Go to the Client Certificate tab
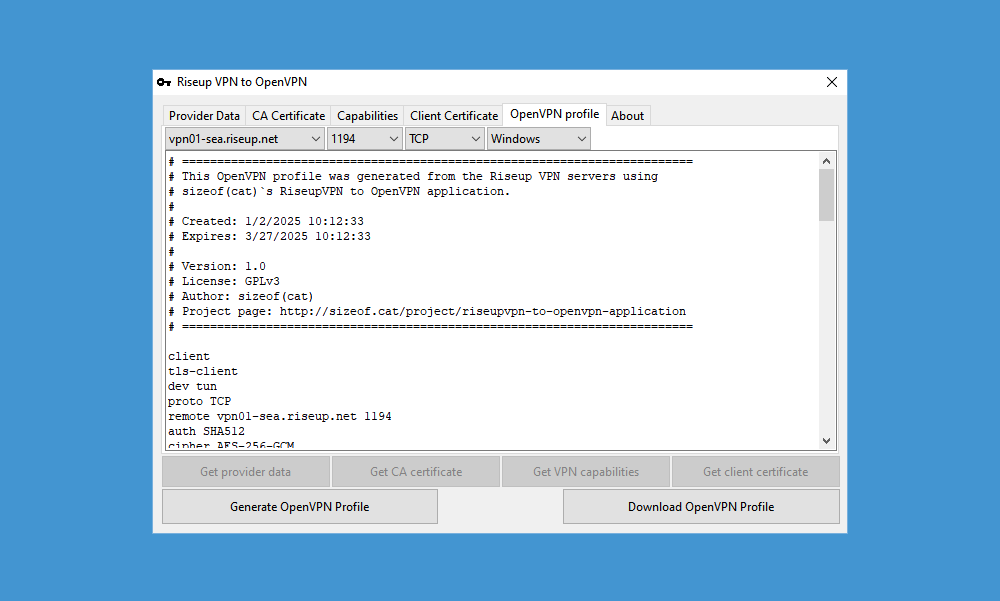Image resolution: width=1000 pixels, height=601 pixels. [453, 116]
